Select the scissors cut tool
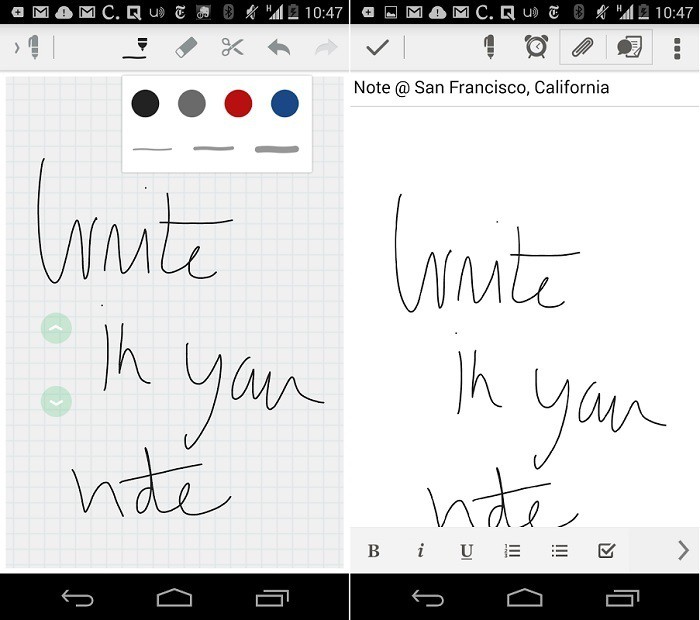700x620 pixels. point(233,47)
